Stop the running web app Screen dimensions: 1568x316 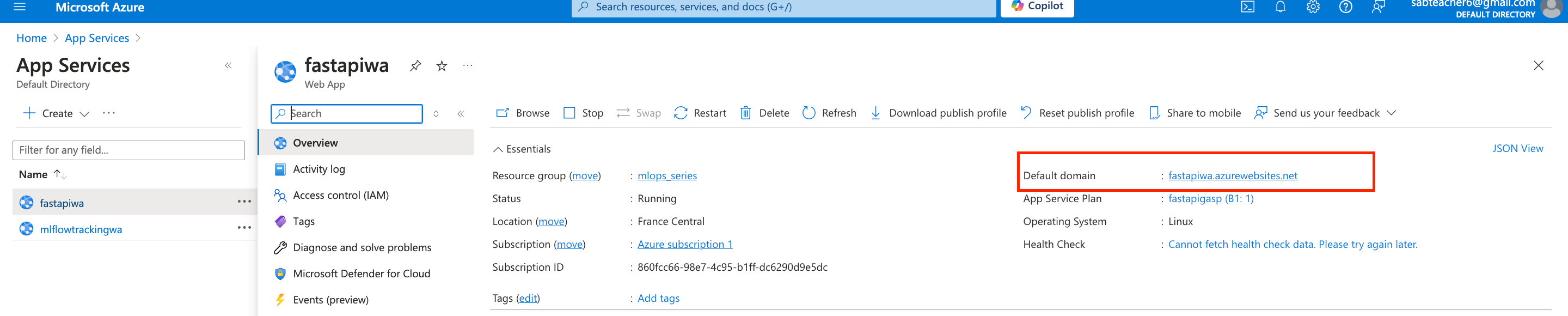(583, 113)
